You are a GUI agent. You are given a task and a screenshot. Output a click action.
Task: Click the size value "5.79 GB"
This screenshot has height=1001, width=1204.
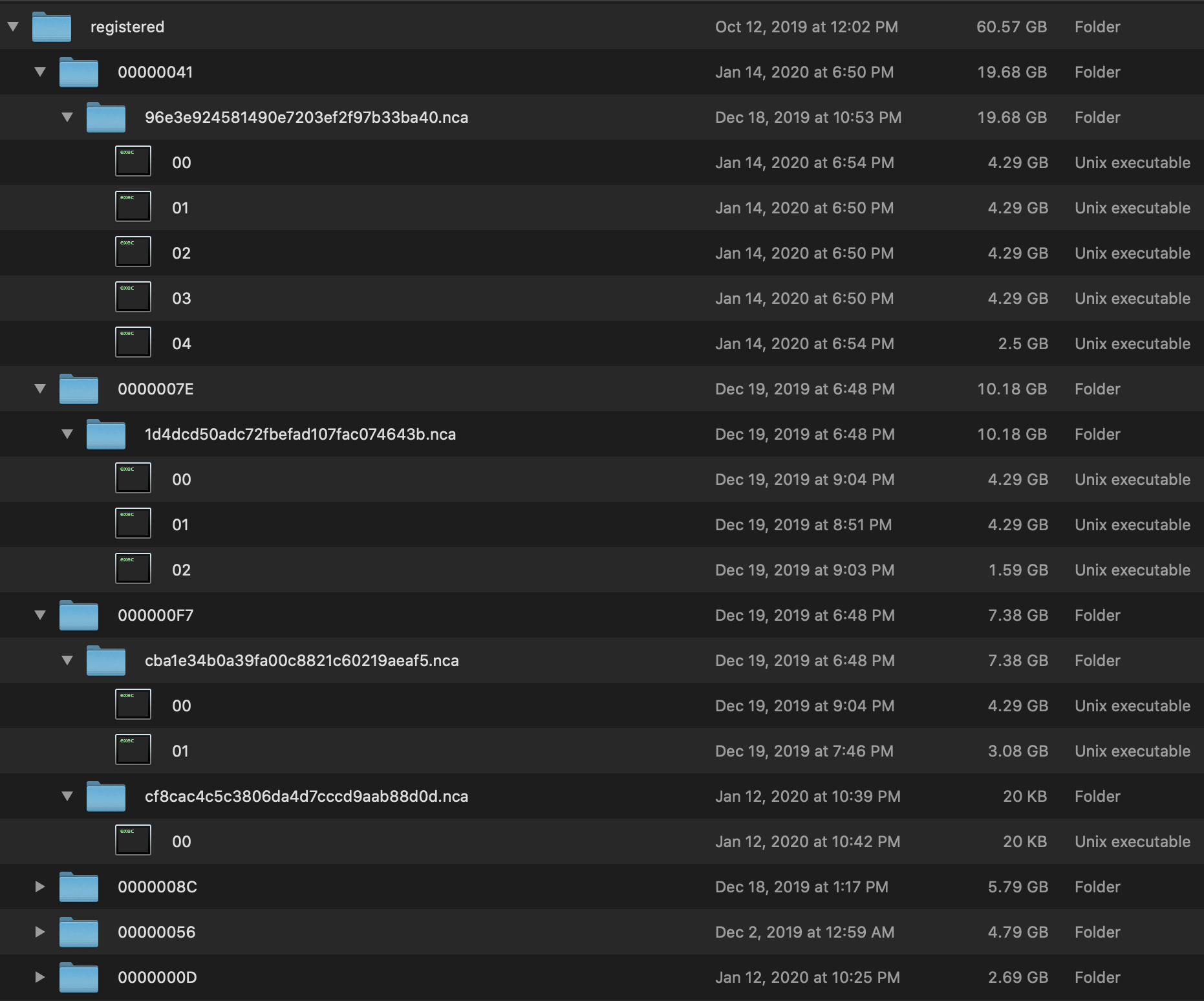pos(1018,887)
